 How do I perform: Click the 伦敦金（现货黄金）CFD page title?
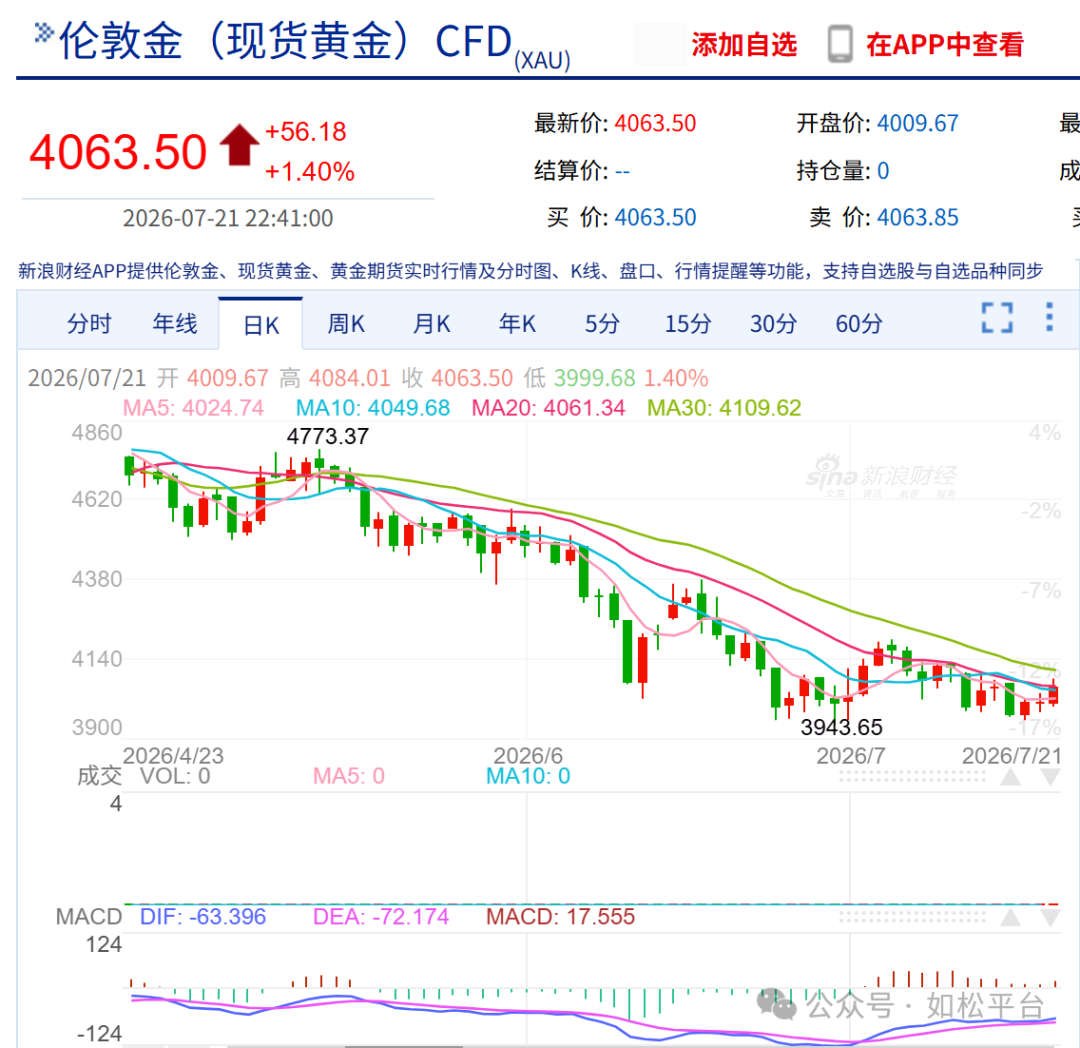(286, 42)
